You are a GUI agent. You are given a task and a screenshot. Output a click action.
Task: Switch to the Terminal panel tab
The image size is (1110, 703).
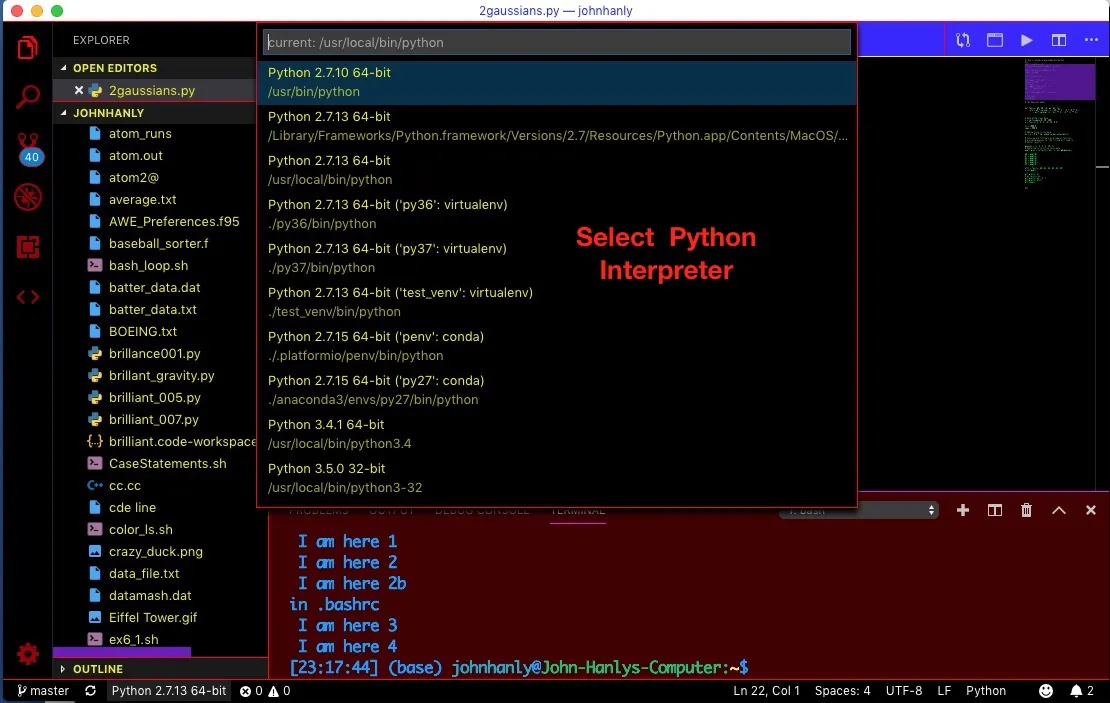click(578, 511)
